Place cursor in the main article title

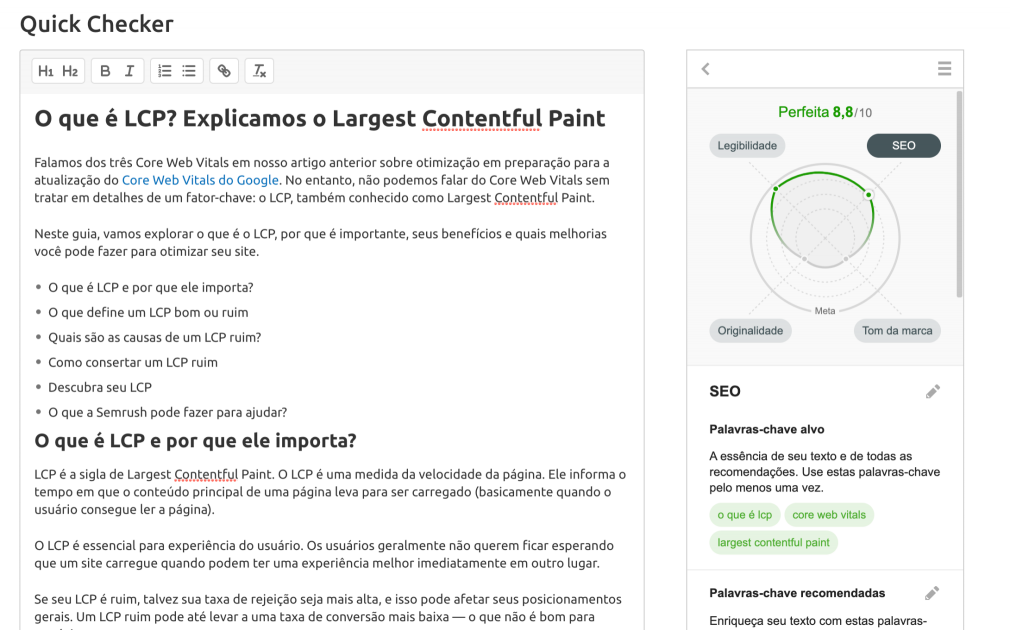pos(319,119)
